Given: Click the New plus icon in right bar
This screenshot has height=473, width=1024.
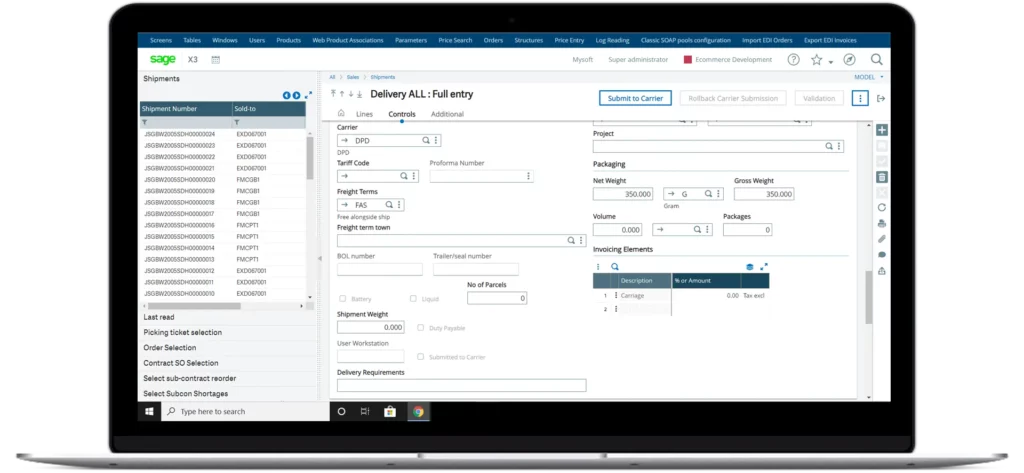Looking at the screenshot, I should 882,130.
